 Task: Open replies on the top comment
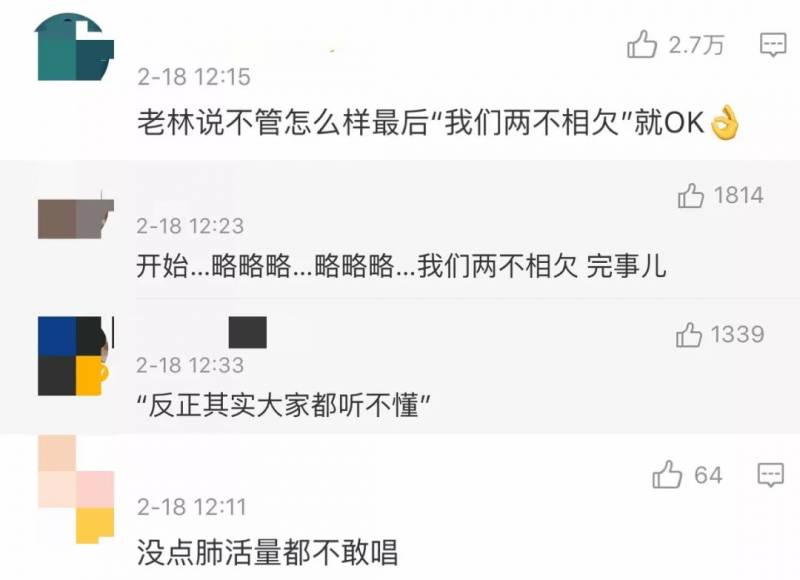(x=773, y=45)
